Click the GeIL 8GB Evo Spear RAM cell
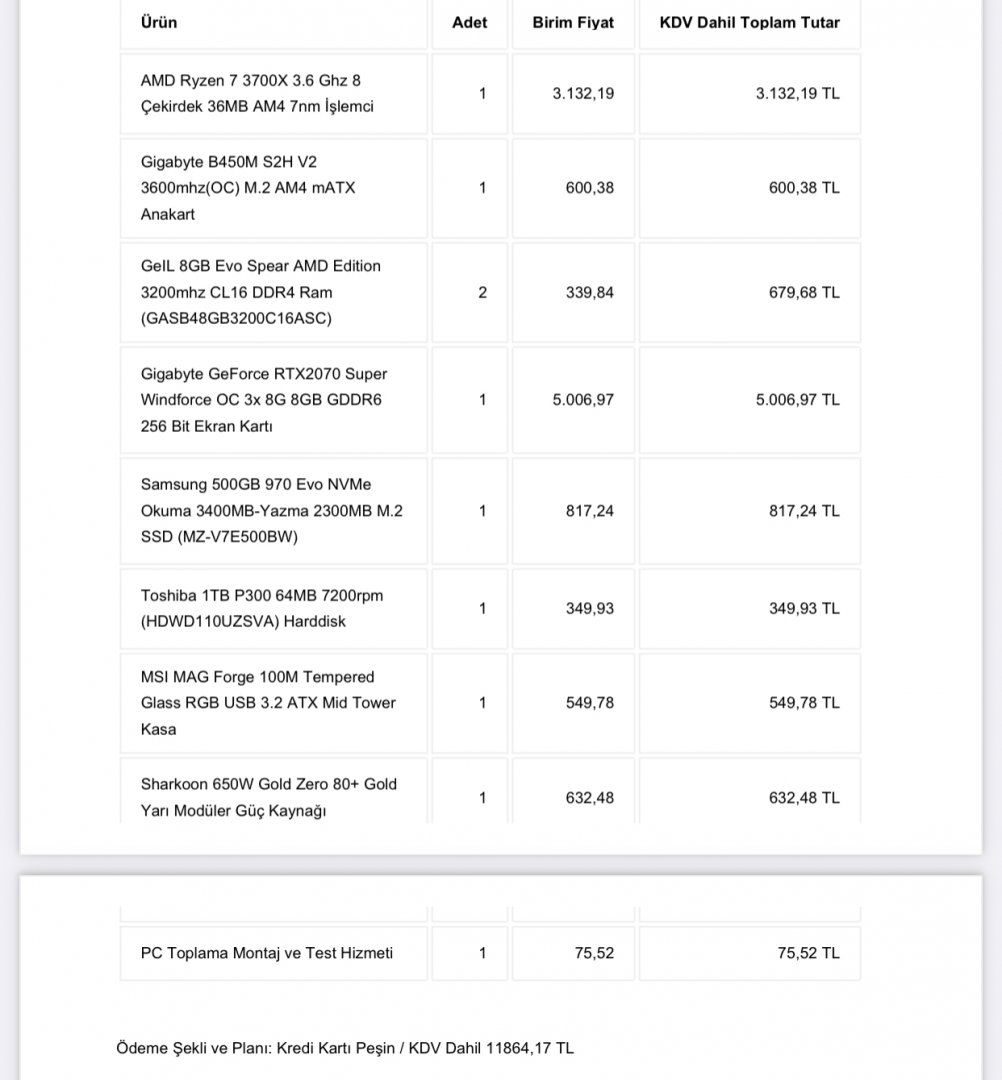The width and height of the screenshot is (1002, 1080). [x=261, y=292]
